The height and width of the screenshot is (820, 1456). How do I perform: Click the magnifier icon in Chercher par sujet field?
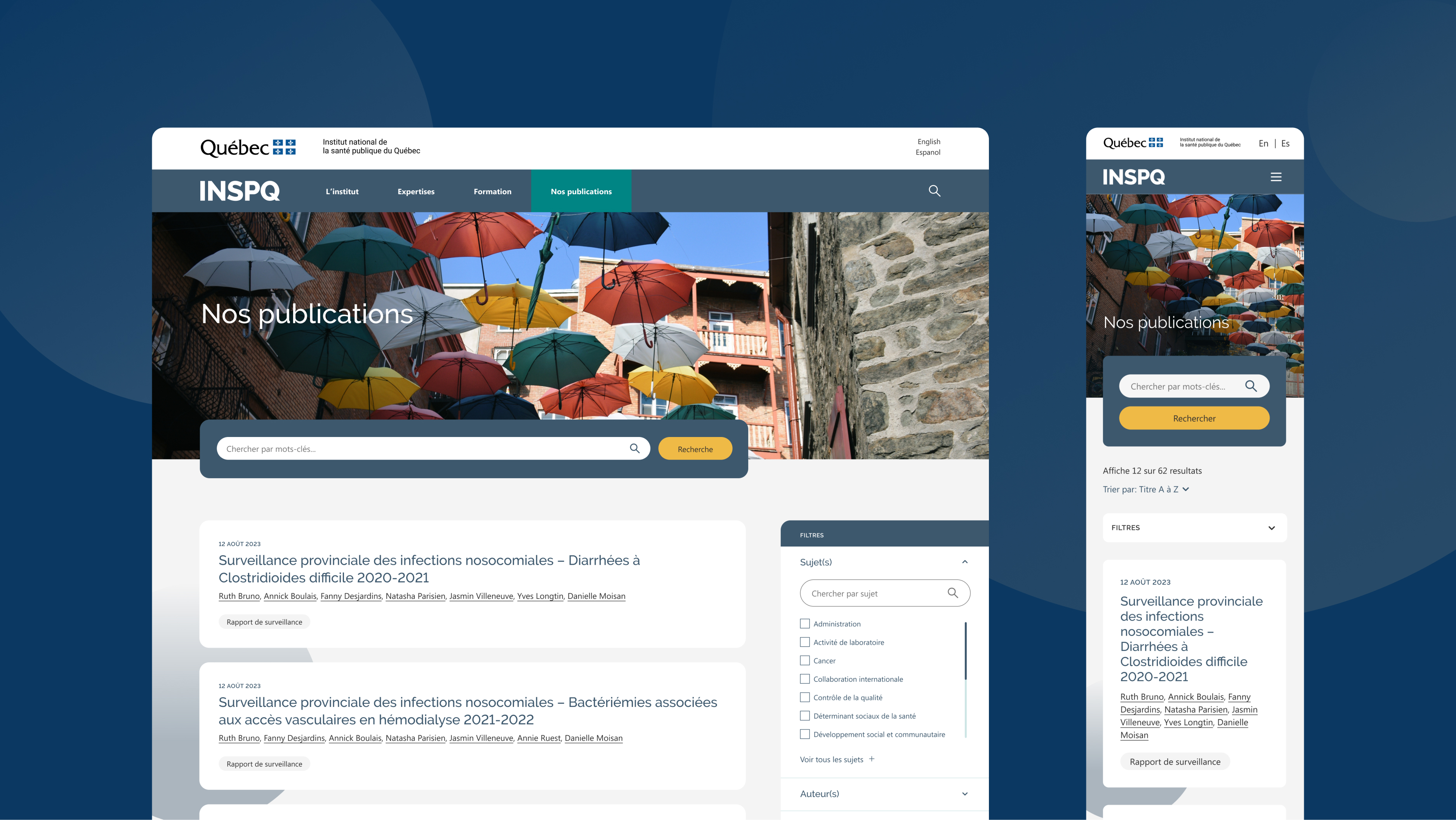point(952,593)
